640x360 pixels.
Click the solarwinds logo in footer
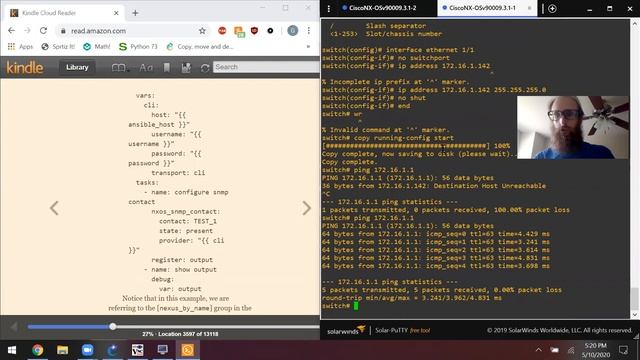tap(346, 330)
